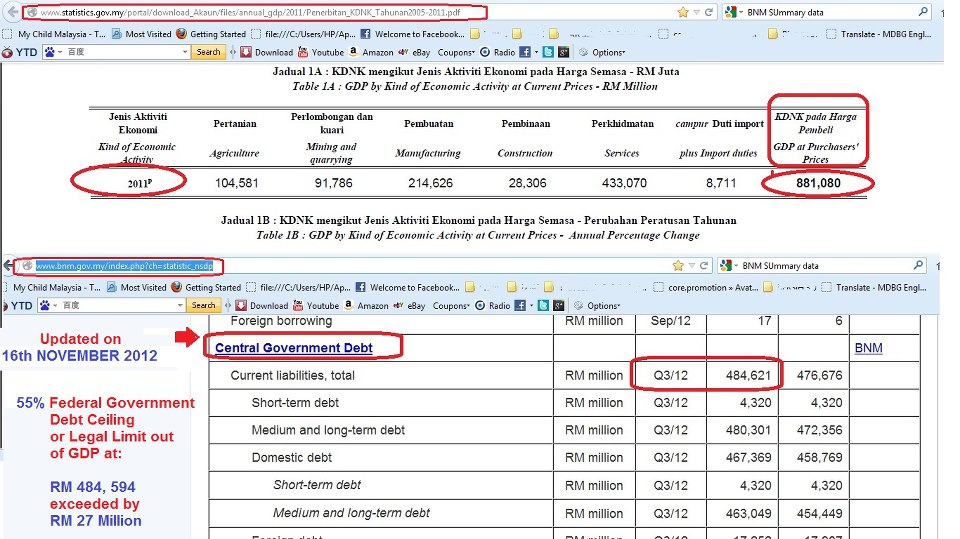Click the Current liabilities value 484,621
This screenshot has width=960, height=539.
click(x=748, y=375)
